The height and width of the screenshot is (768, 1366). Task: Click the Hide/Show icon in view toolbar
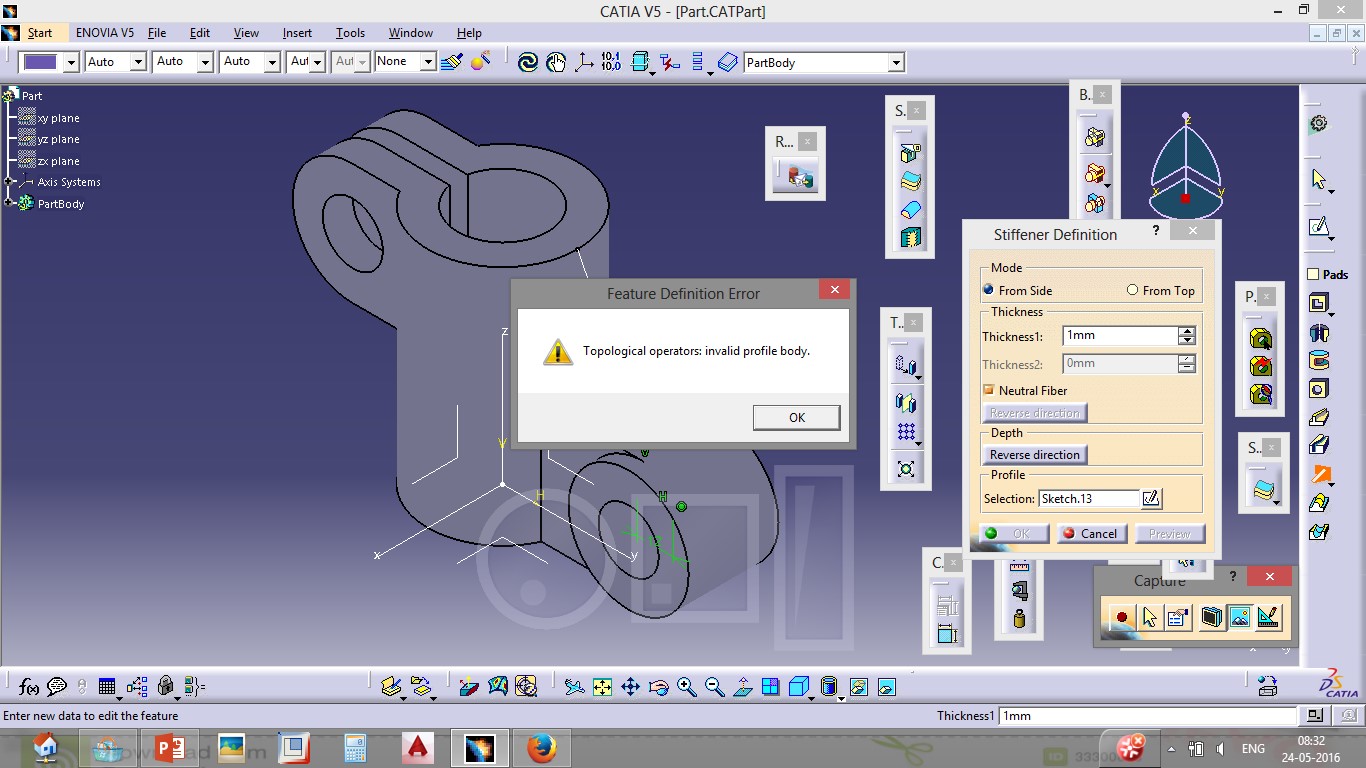[x=858, y=686]
